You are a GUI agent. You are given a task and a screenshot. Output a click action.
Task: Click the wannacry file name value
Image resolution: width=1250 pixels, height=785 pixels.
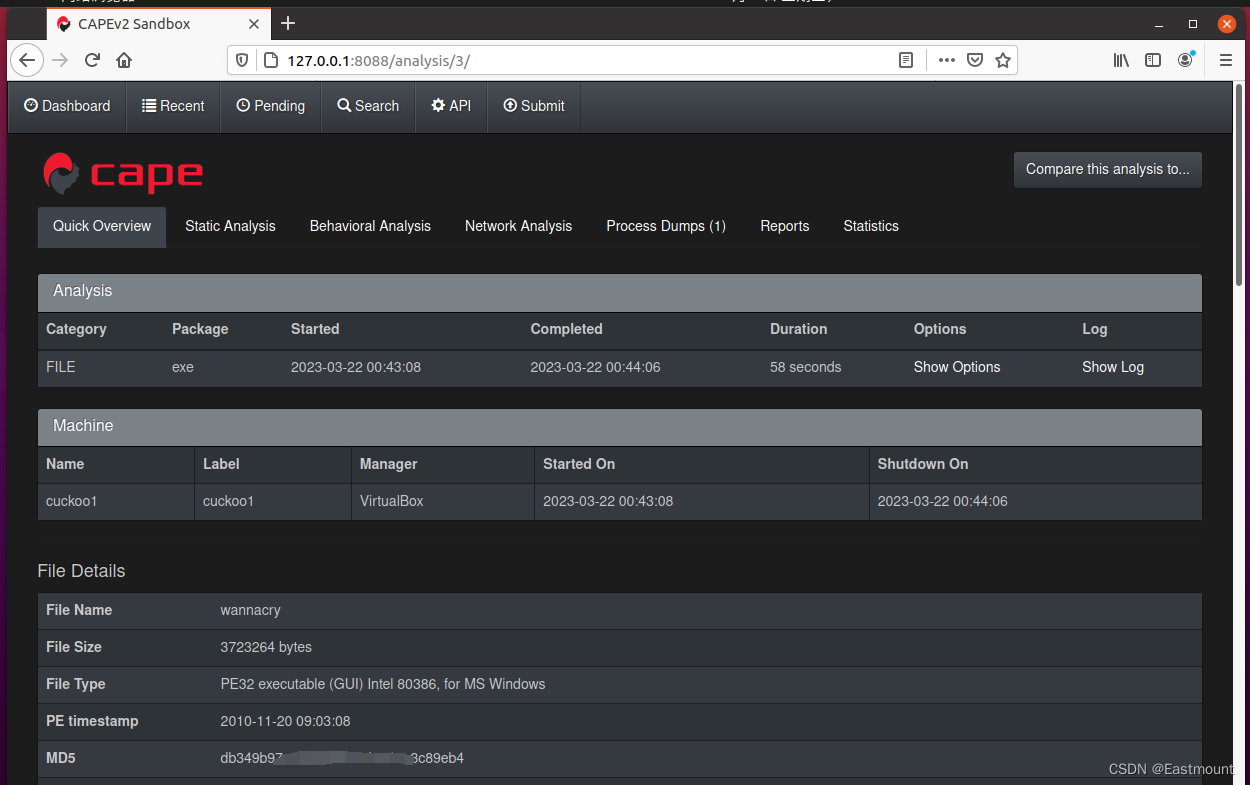tap(251, 610)
